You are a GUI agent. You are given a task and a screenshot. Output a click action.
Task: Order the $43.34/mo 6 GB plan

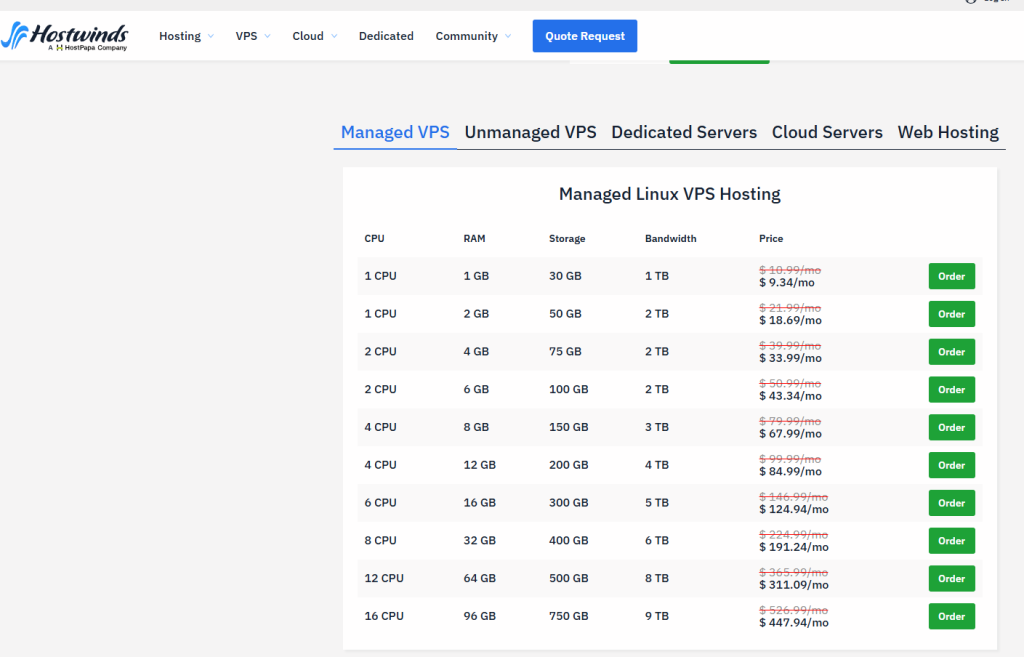(952, 390)
